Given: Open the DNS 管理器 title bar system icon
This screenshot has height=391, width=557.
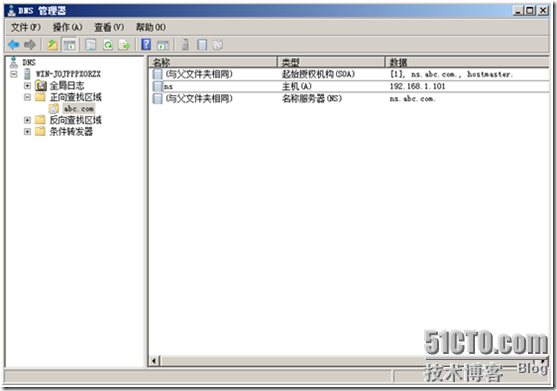Looking at the screenshot, I should click(12, 11).
